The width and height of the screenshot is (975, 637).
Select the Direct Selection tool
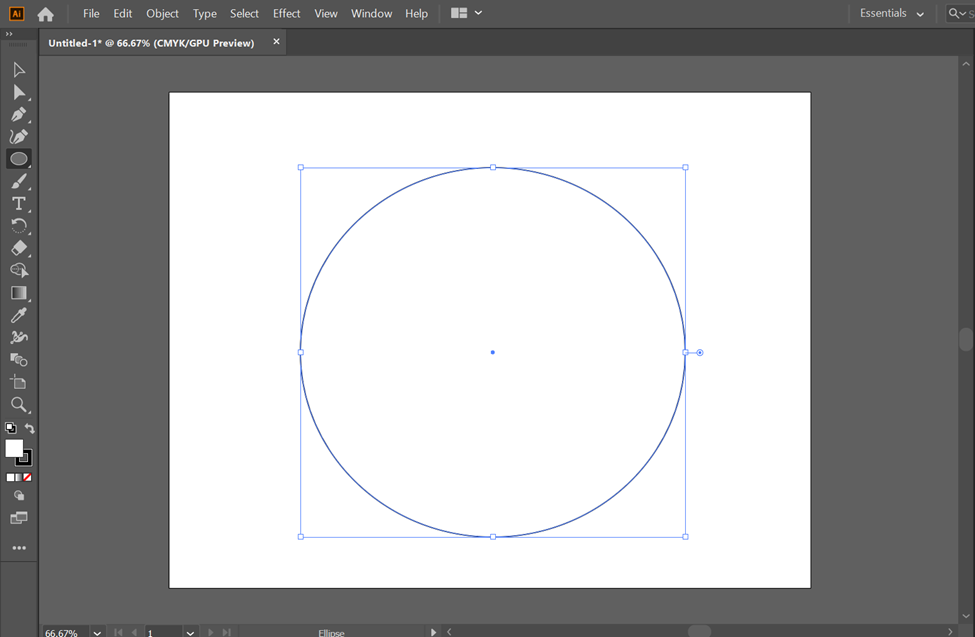(19, 92)
